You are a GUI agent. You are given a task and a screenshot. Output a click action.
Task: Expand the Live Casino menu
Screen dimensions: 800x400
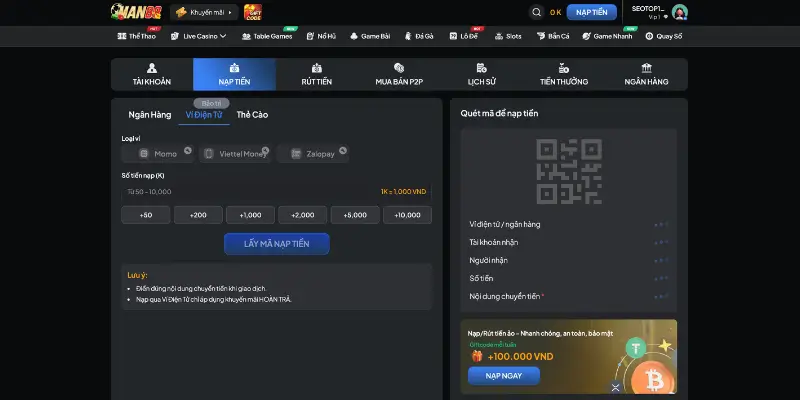coord(198,36)
